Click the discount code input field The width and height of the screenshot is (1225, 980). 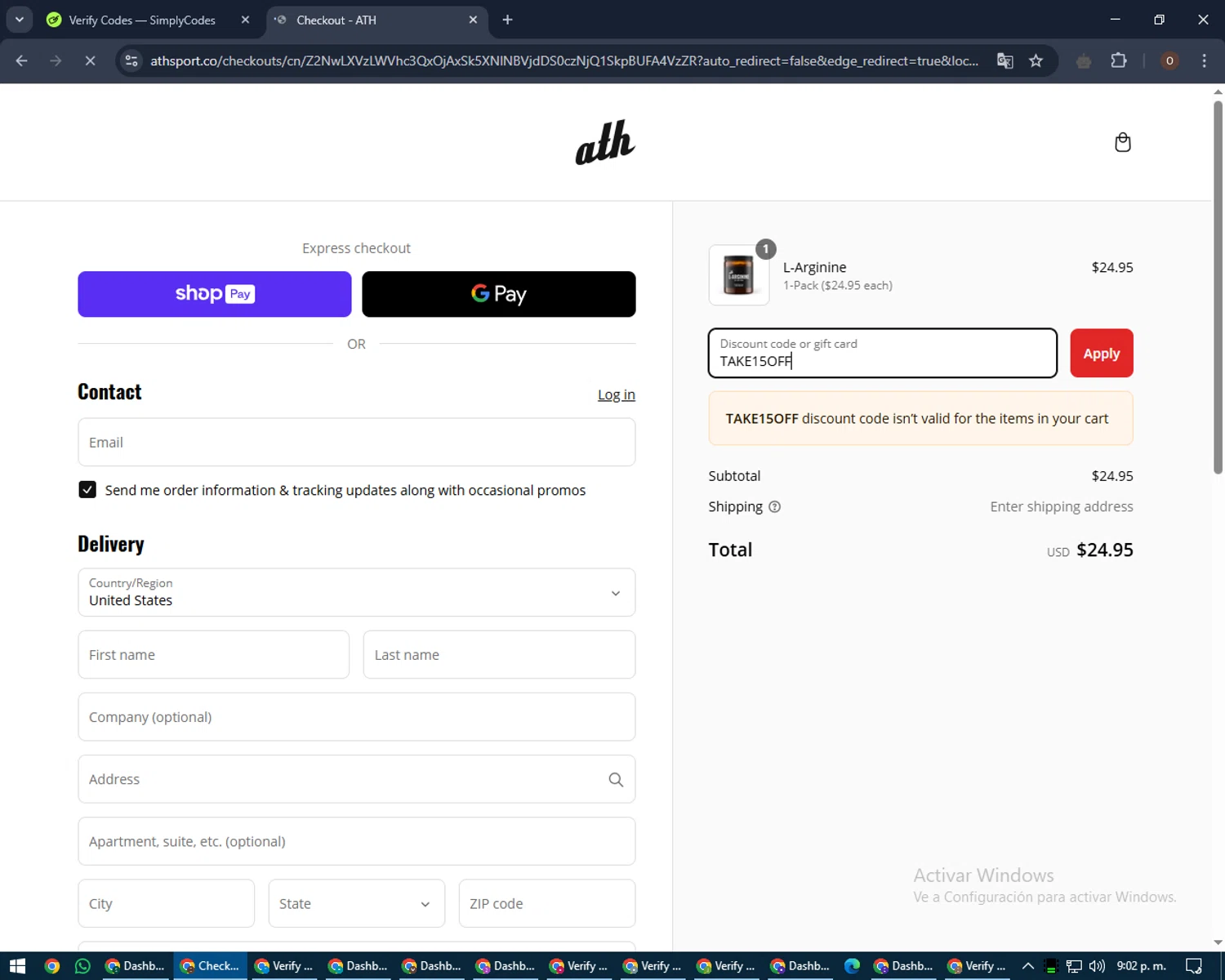tap(883, 353)
